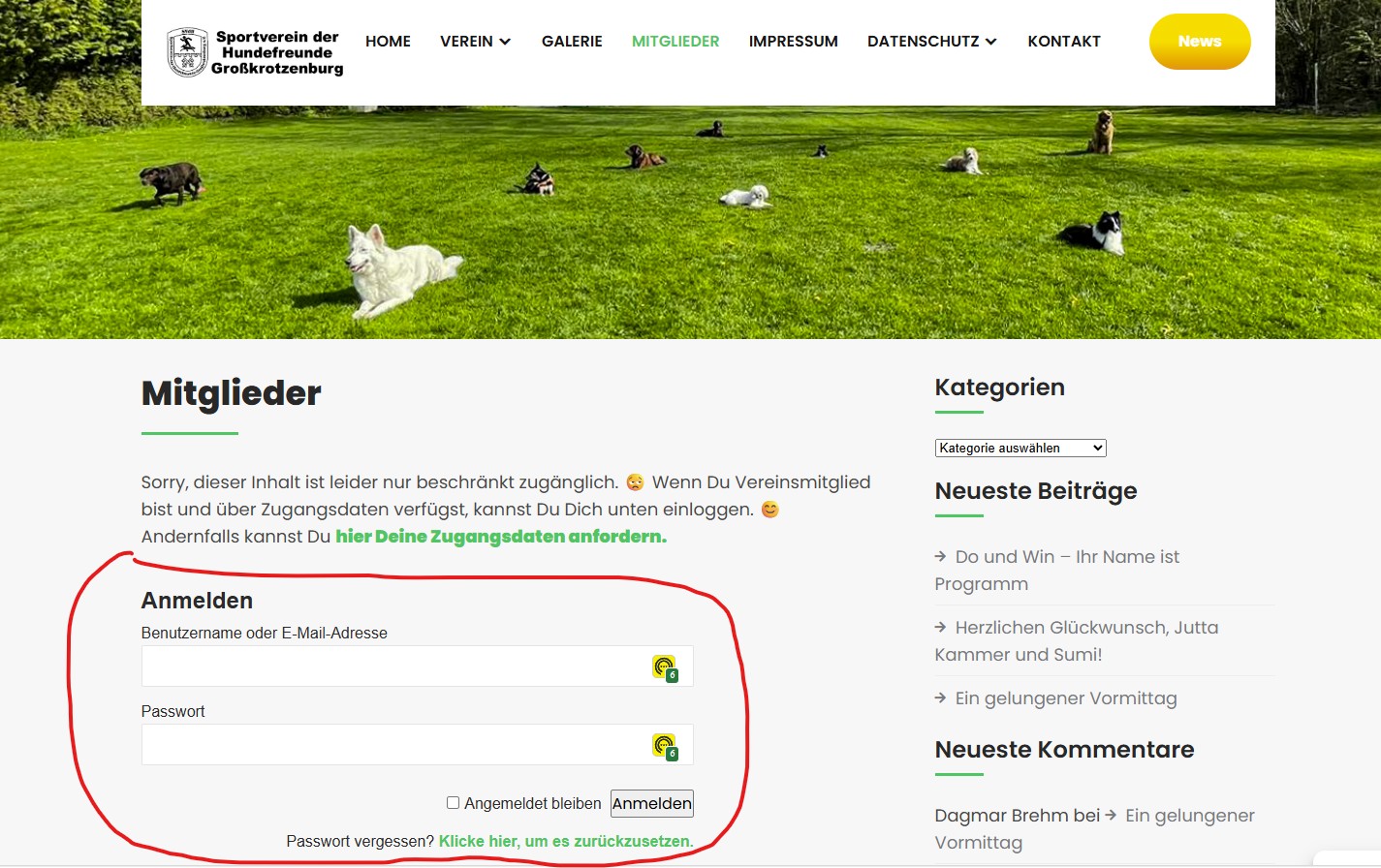Follow the 'hier Deine Zugangsdaten anfordern' link
This screenshot has width=1381, height=868.
click(x=501, y=537)
